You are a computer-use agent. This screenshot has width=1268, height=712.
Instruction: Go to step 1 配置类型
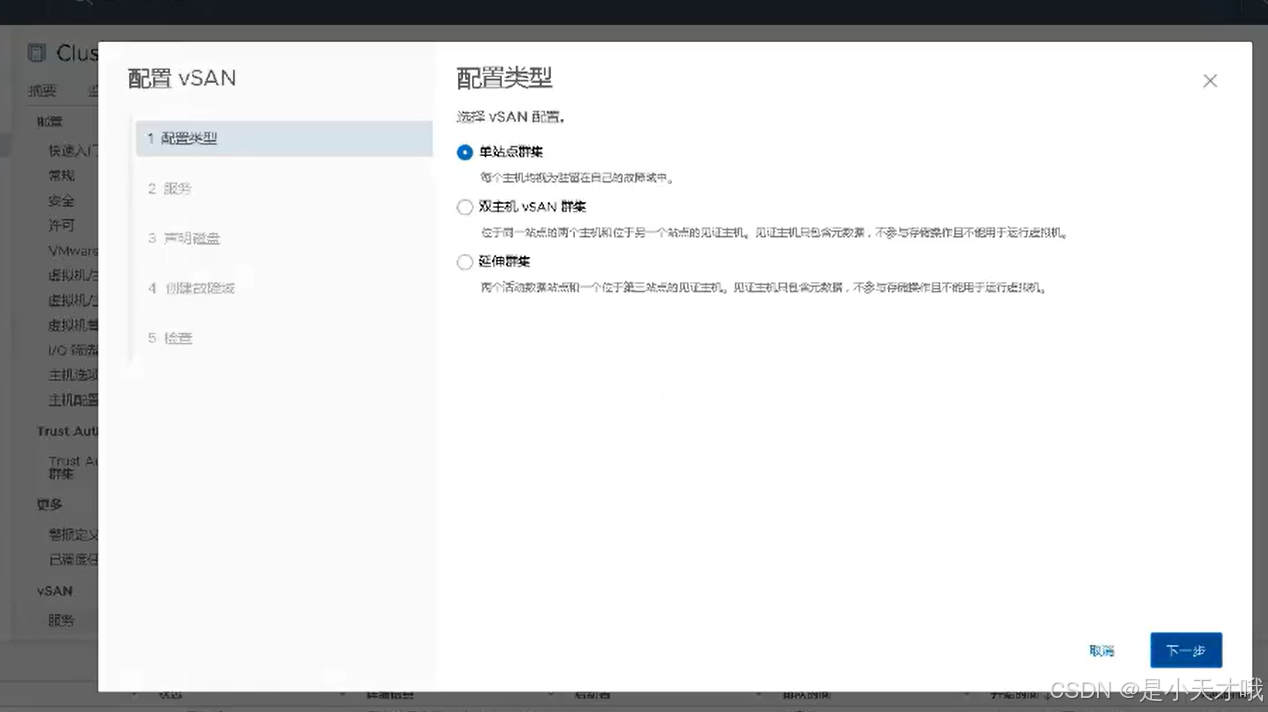pyautogui.click(x=284, y=138)
